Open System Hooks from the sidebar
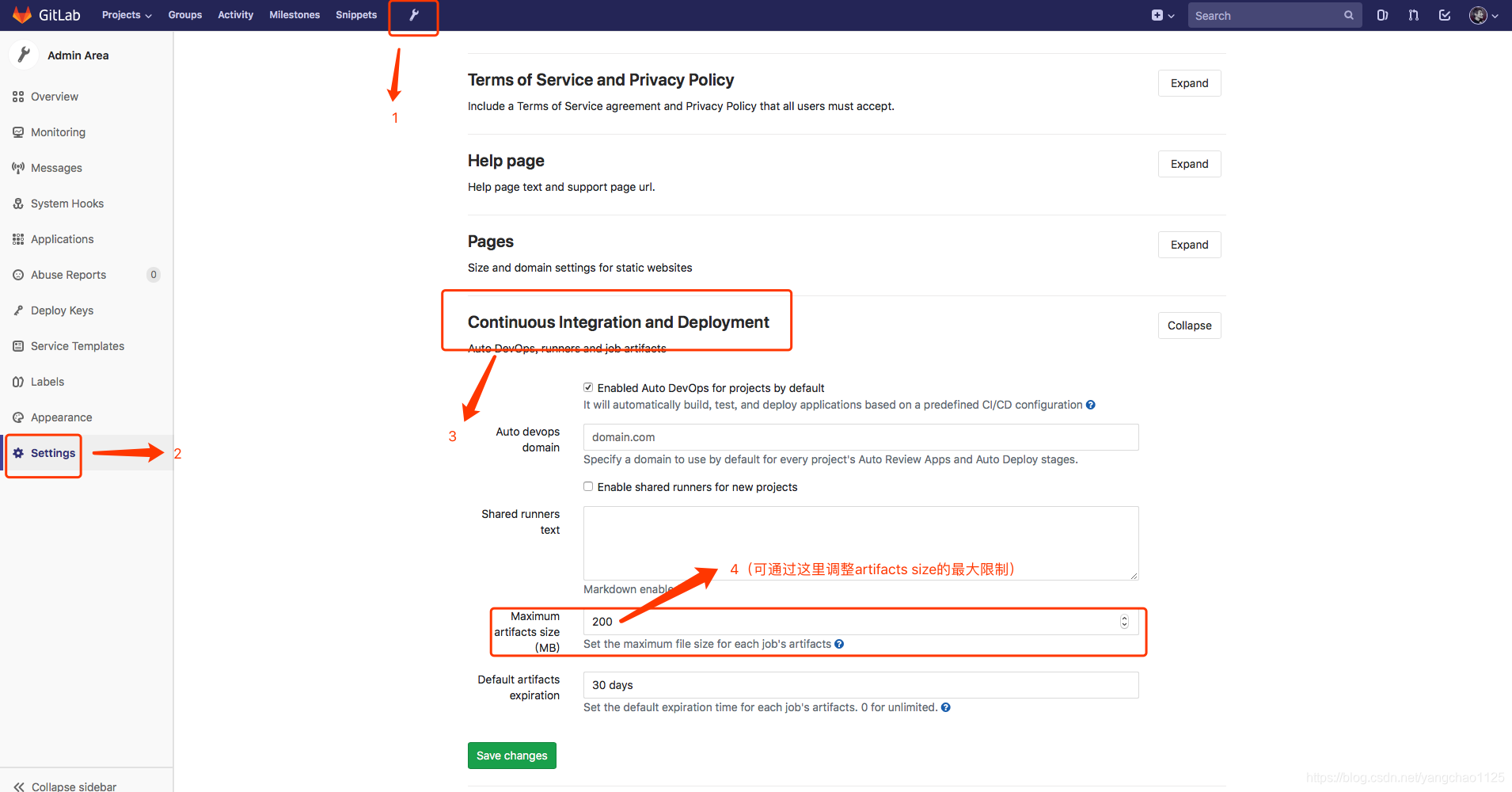Viewport: 1512px width, 792px height. click(67, 204)
